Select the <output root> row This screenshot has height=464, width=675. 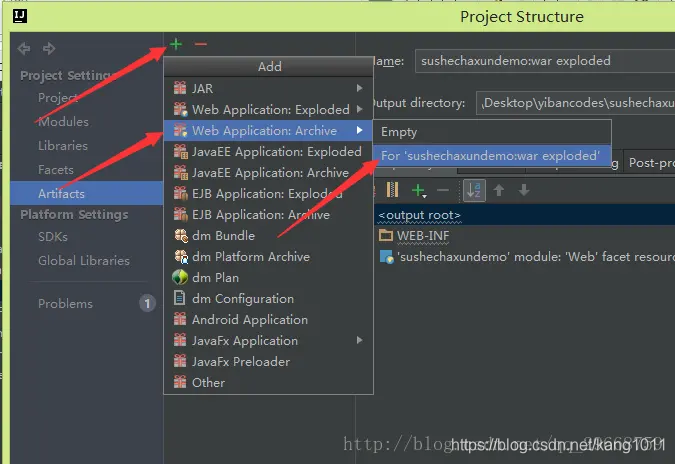[524, 214]
